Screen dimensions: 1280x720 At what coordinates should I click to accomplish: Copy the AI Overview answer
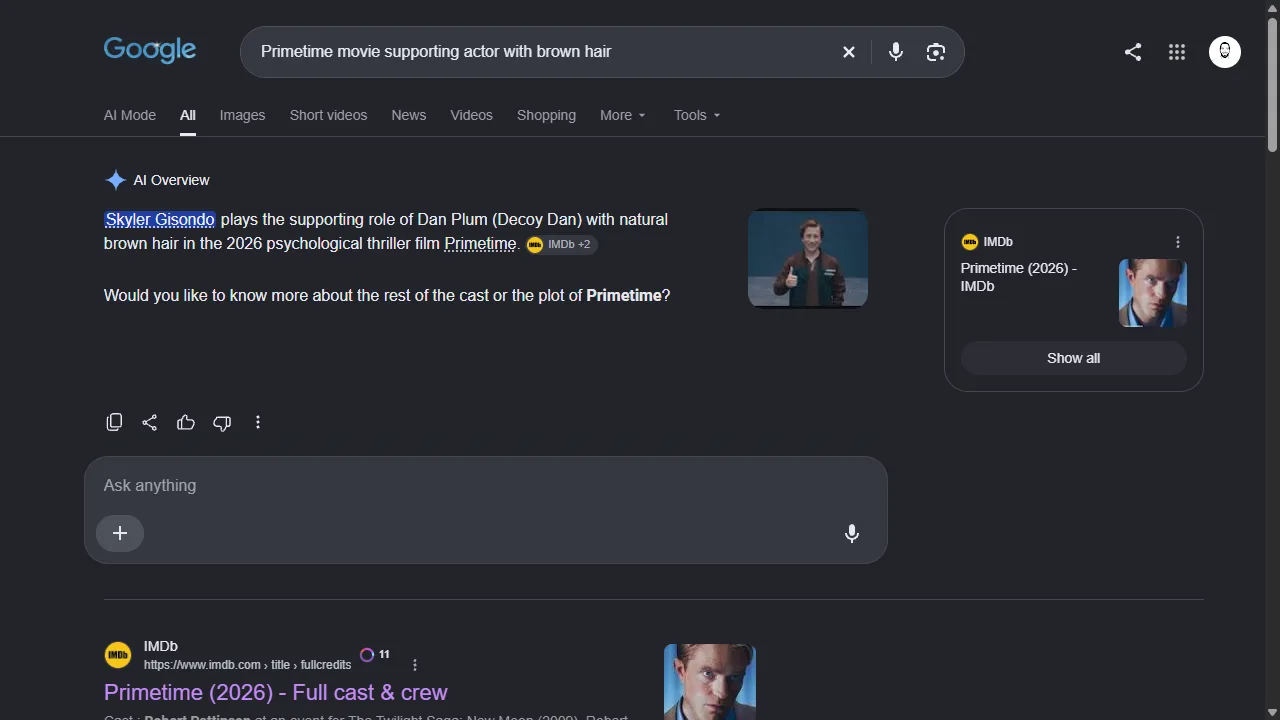[x=114, y=422]
